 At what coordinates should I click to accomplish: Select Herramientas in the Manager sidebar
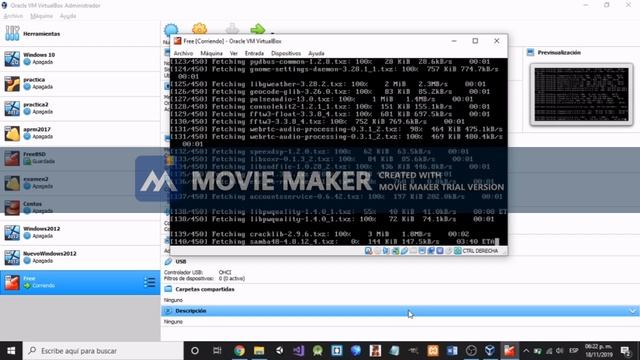point(80,33)
